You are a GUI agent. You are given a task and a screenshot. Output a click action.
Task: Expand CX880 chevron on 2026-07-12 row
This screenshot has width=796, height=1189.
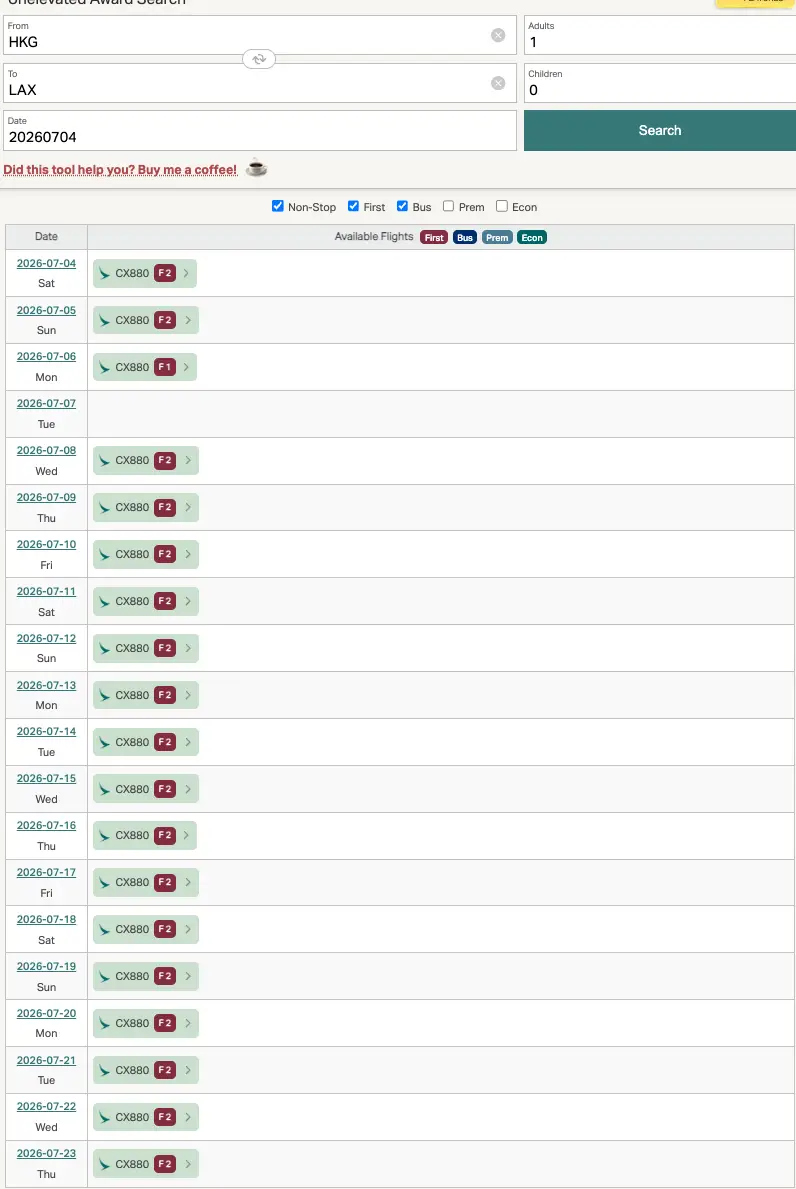pyautogui.click(x=187, y=648)
